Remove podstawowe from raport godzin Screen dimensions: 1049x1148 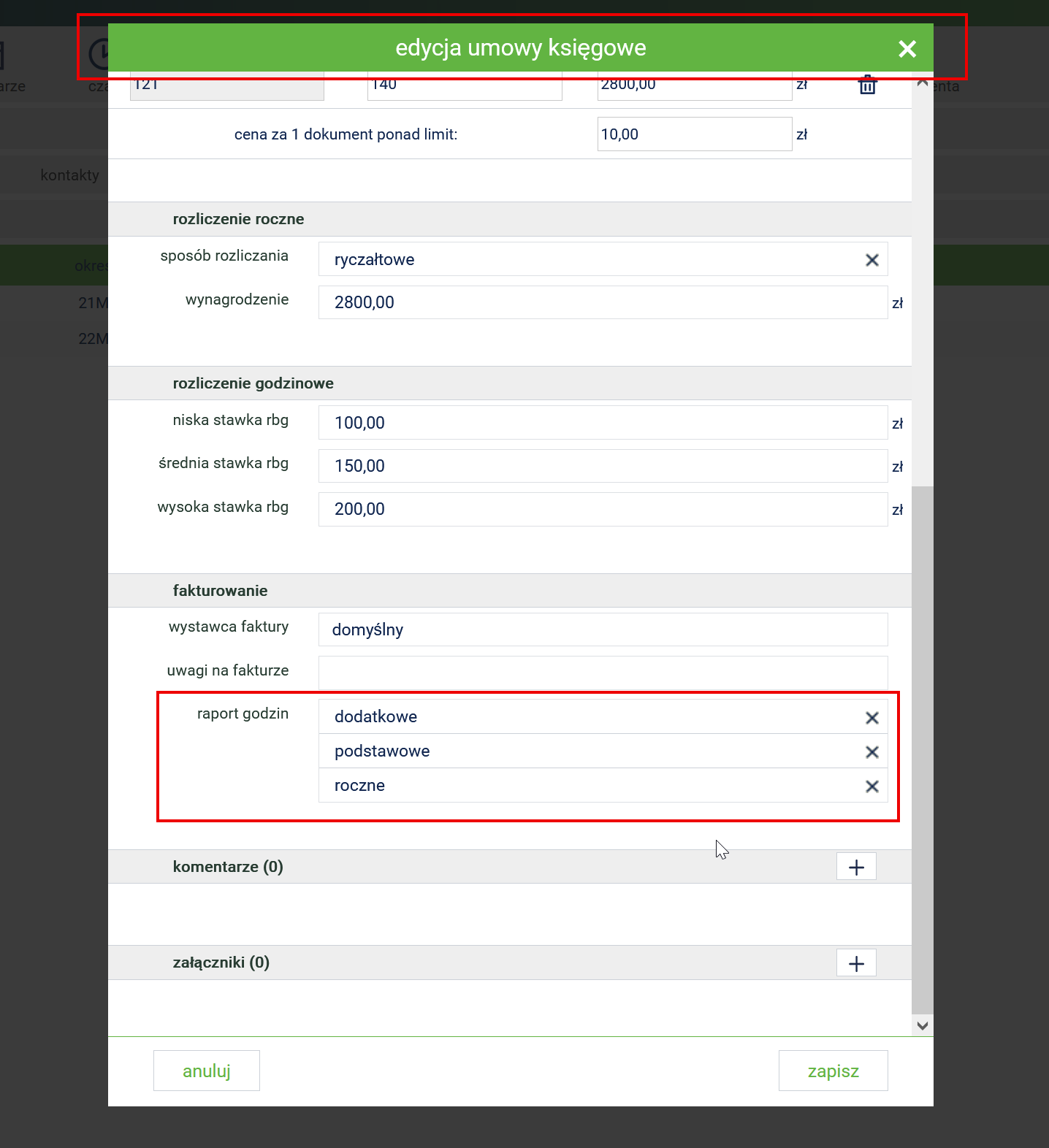coord(871,752)
